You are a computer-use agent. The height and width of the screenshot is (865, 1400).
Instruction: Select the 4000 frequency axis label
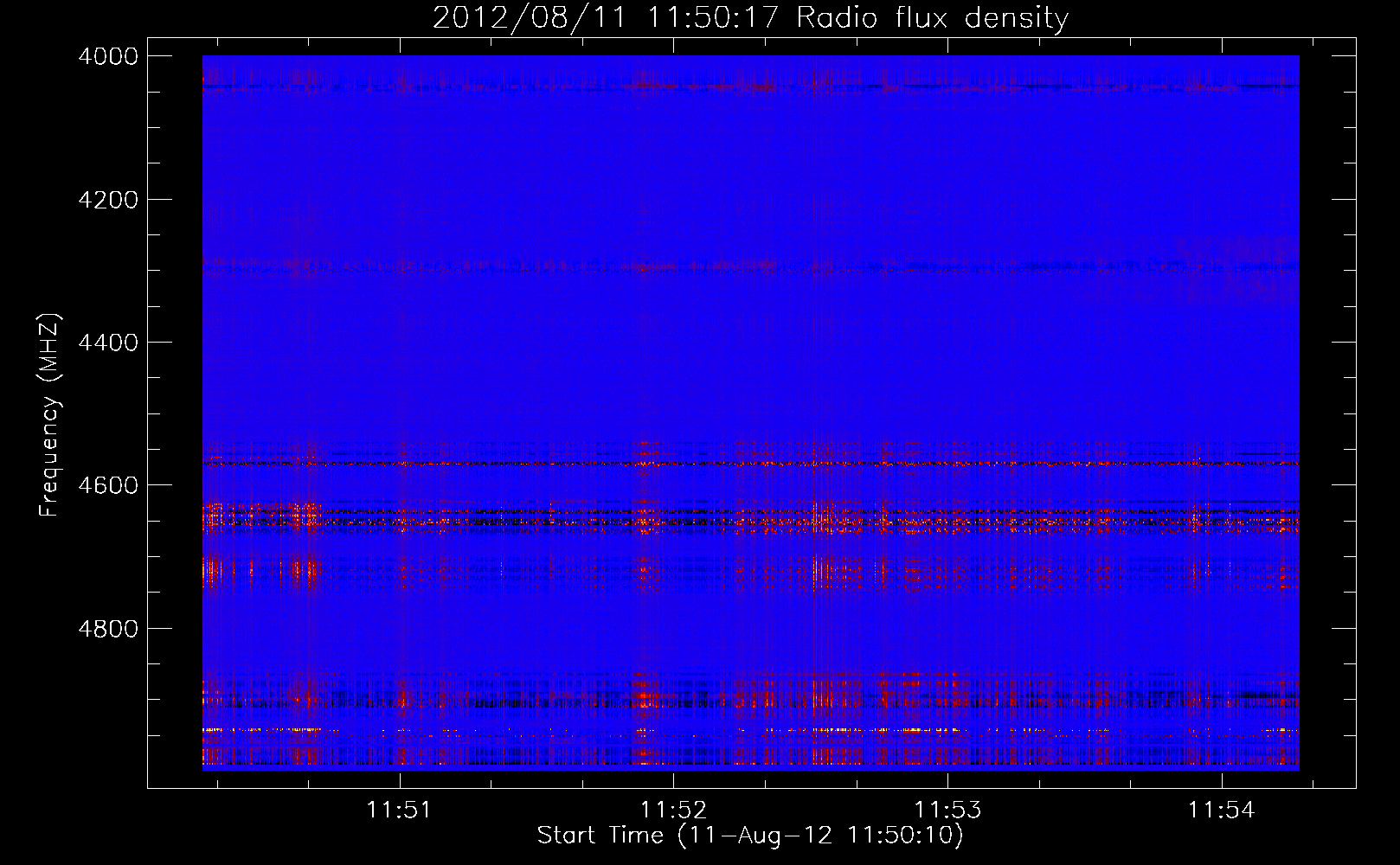coord(108,56)
